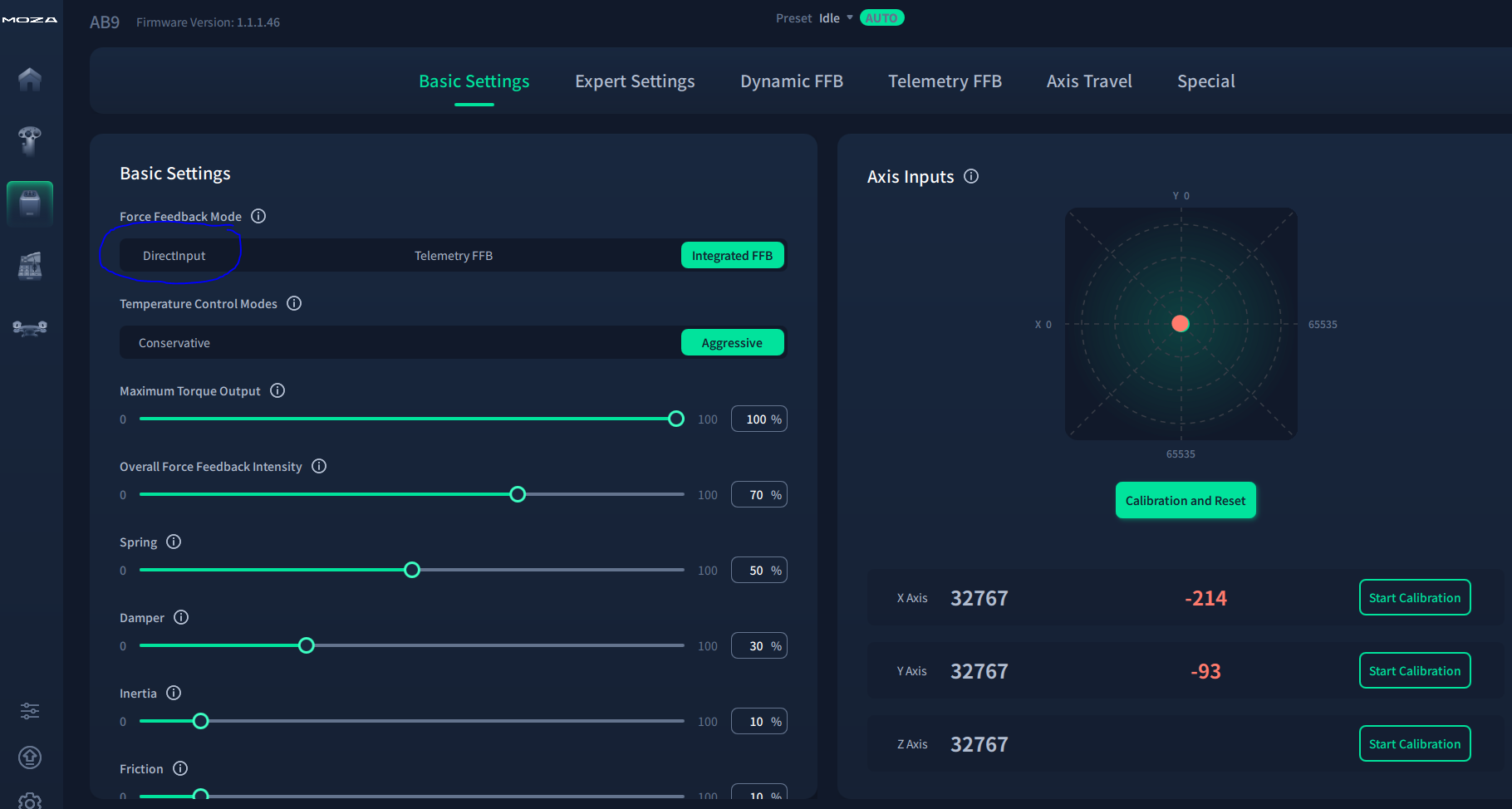Select DirectInput force feedback mode
The height and width of the screenshot is (809, 1512).
174,256
